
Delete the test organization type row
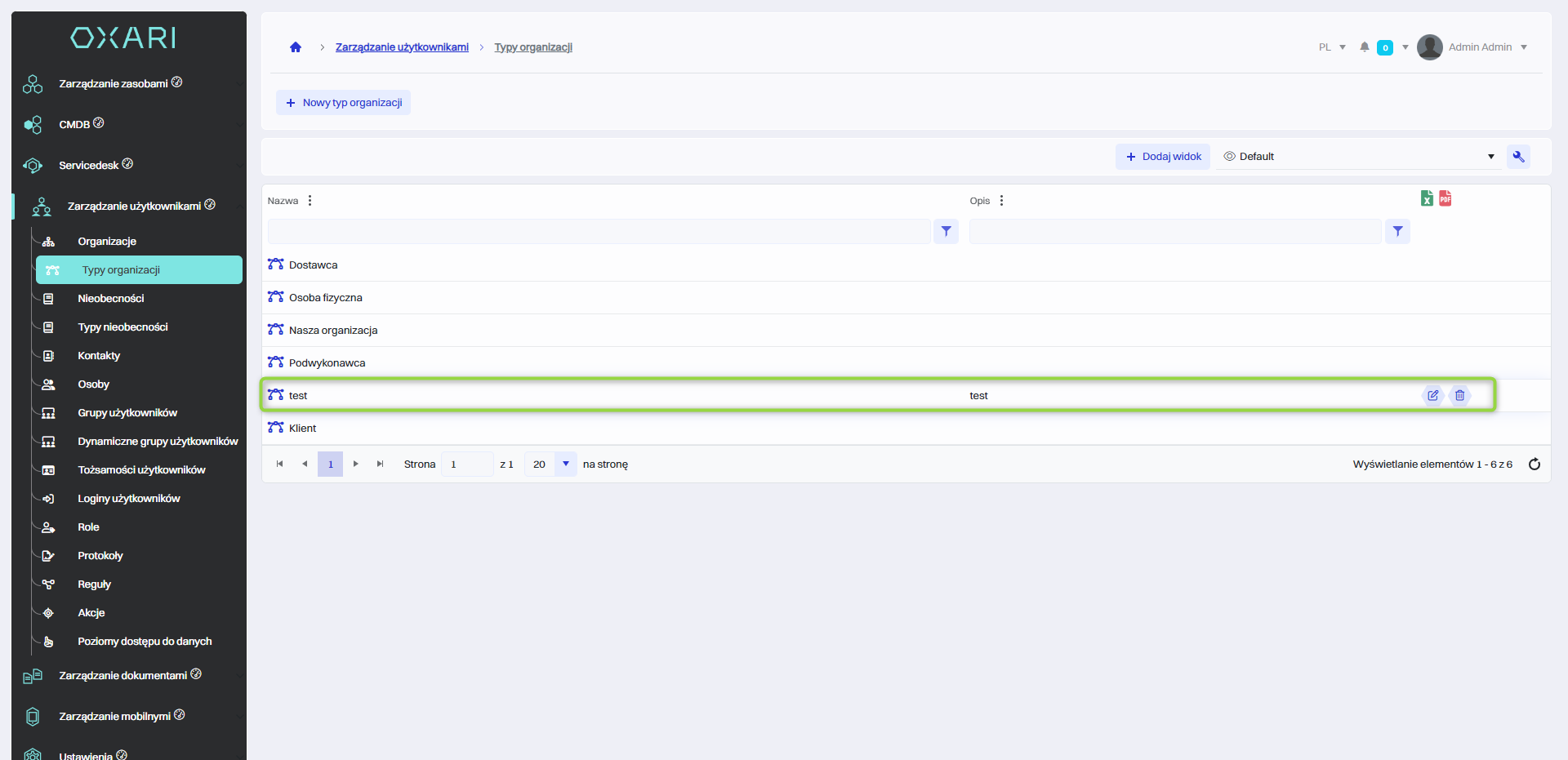point(1460,395)
